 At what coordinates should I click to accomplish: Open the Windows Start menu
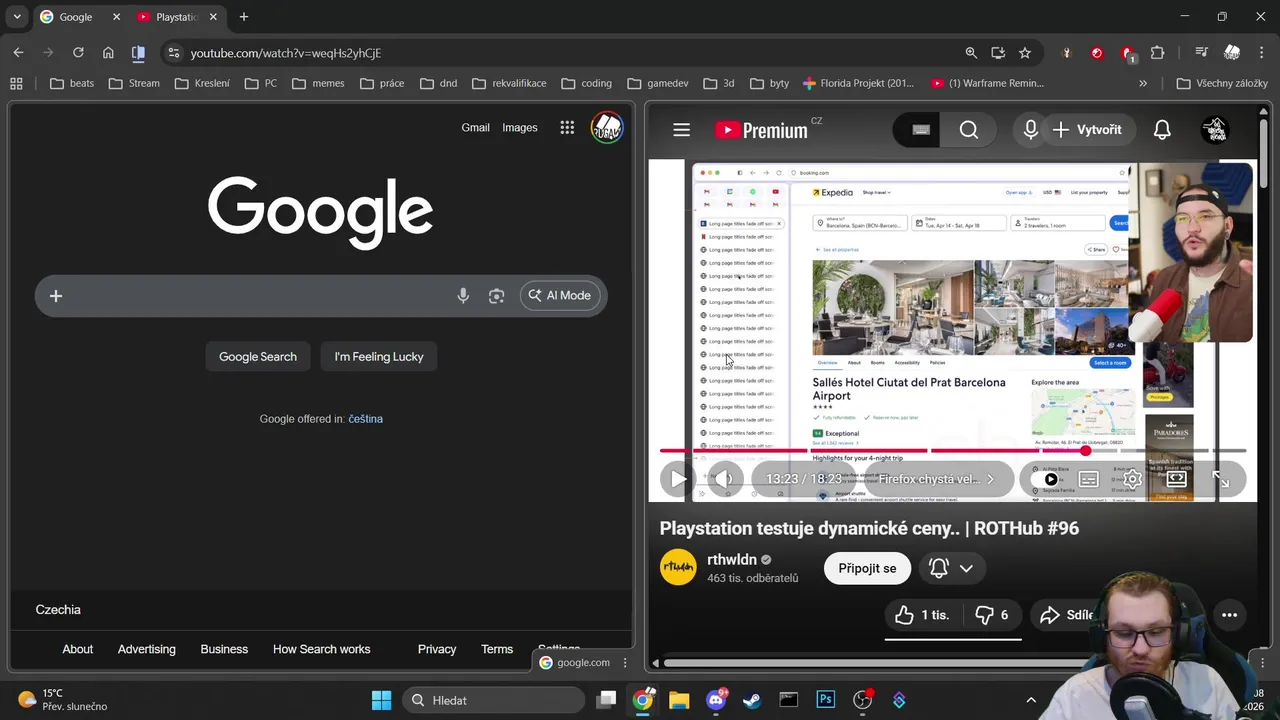[x=381, y=700]
